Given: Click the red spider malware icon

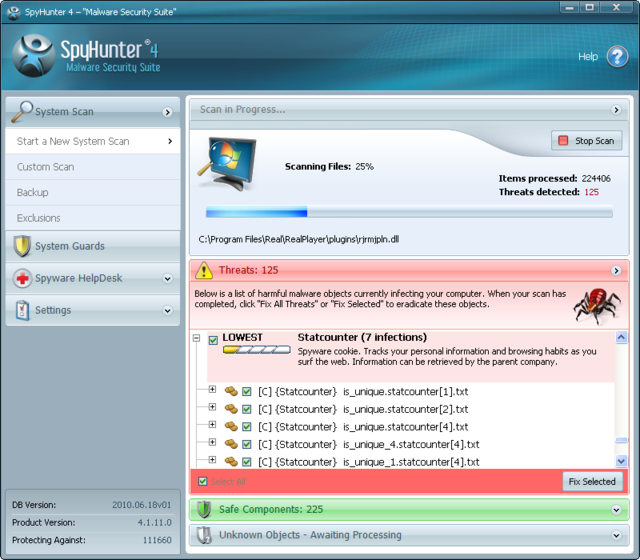Looking at the screenshot, I should click(597, 306).
